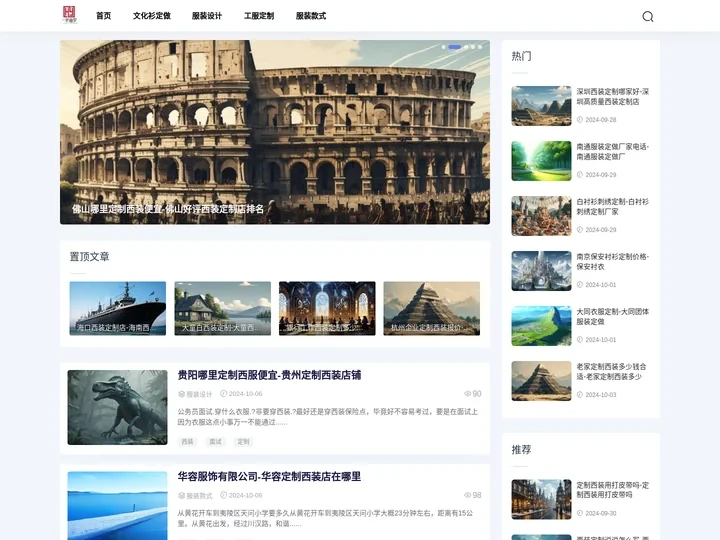The image size is (720, 540).
Task: Click clock icon next to 2024-09-28
Action: coord(580,119)
